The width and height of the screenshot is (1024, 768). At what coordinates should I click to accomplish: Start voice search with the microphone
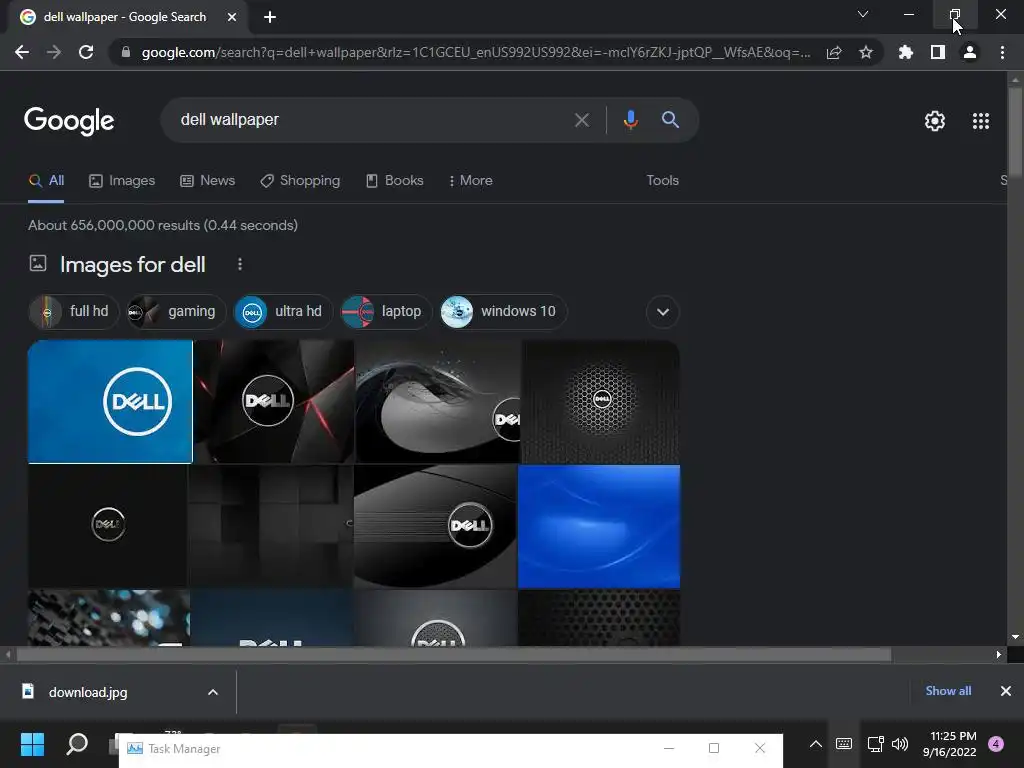pos(630,120)
